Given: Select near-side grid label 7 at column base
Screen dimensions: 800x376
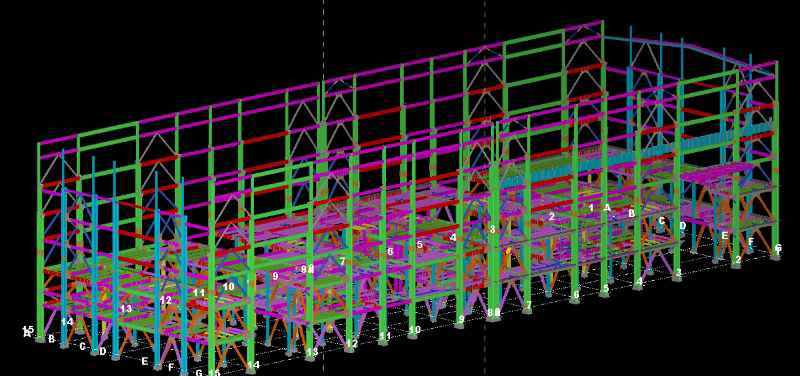Looking at the screenshot, I should click(529, 305).
